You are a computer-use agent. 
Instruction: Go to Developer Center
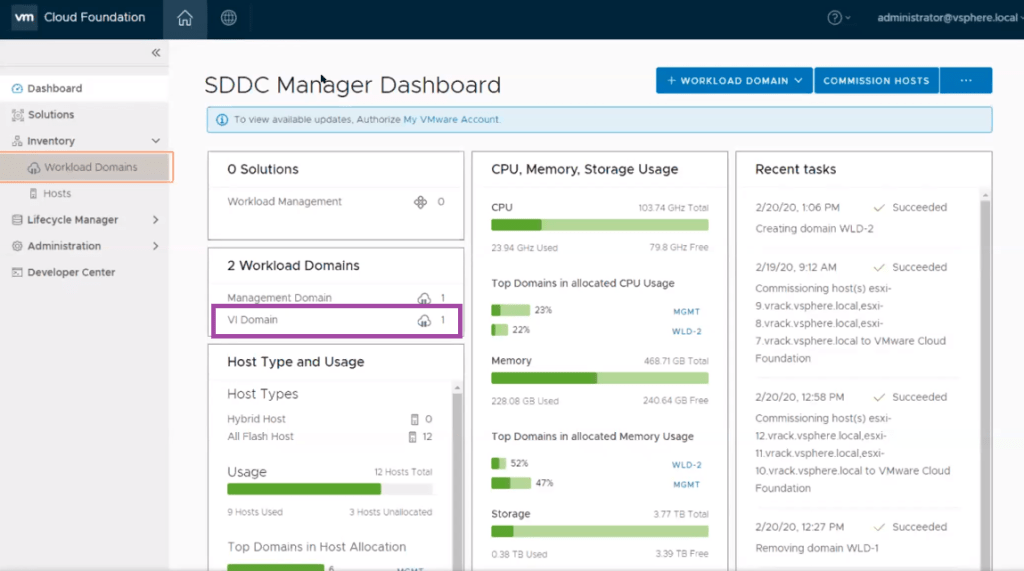click(x=70, y=272)
